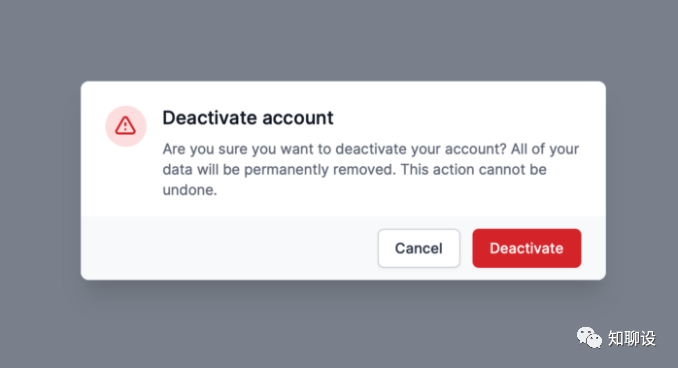Click the word "Deactivate" in the heading

click(210, 118)
